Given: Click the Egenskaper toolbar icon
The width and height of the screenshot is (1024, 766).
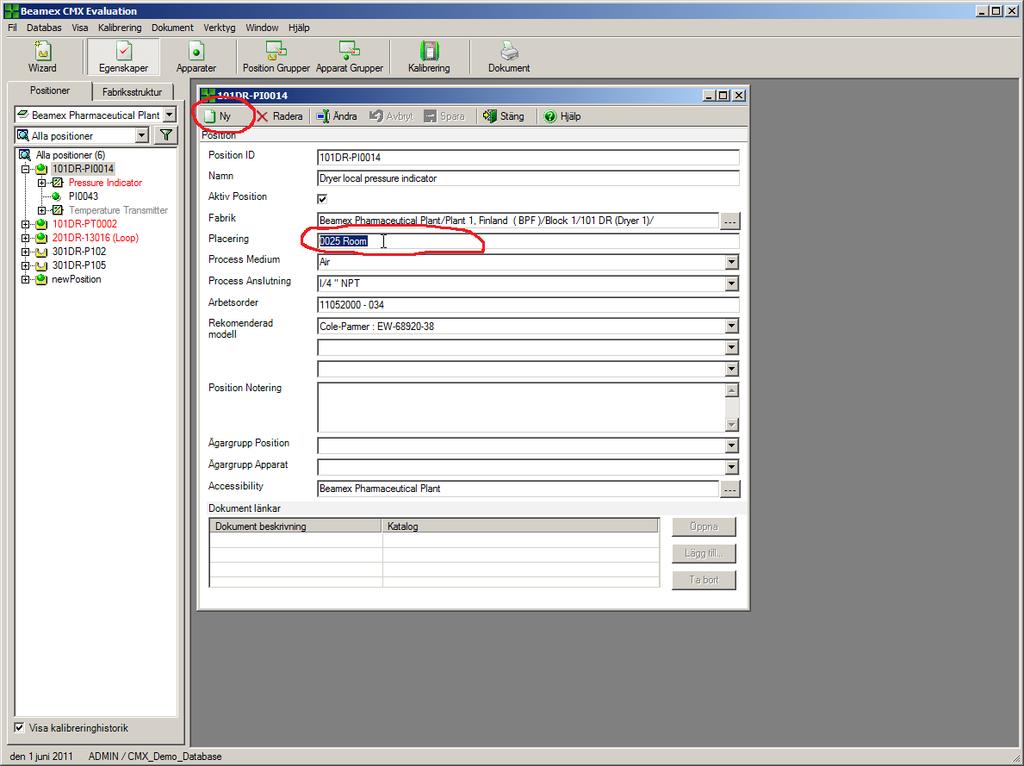Looking at the screenshot, I should (x=123, y=57).
